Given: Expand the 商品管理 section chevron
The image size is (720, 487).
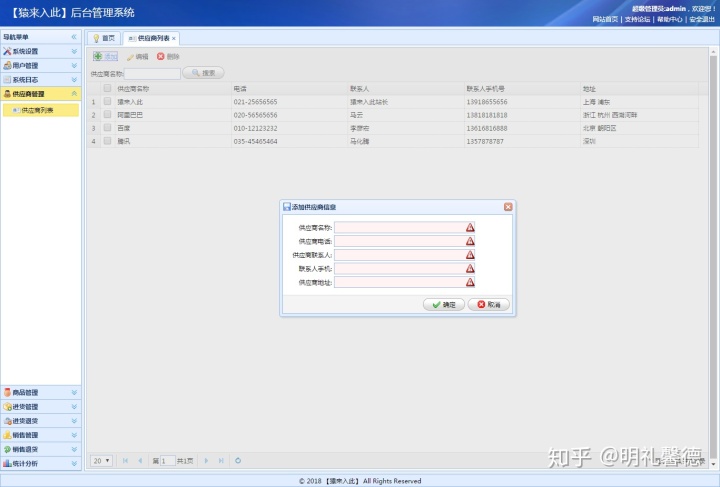Looking at the screenshot, I should 74,392.
